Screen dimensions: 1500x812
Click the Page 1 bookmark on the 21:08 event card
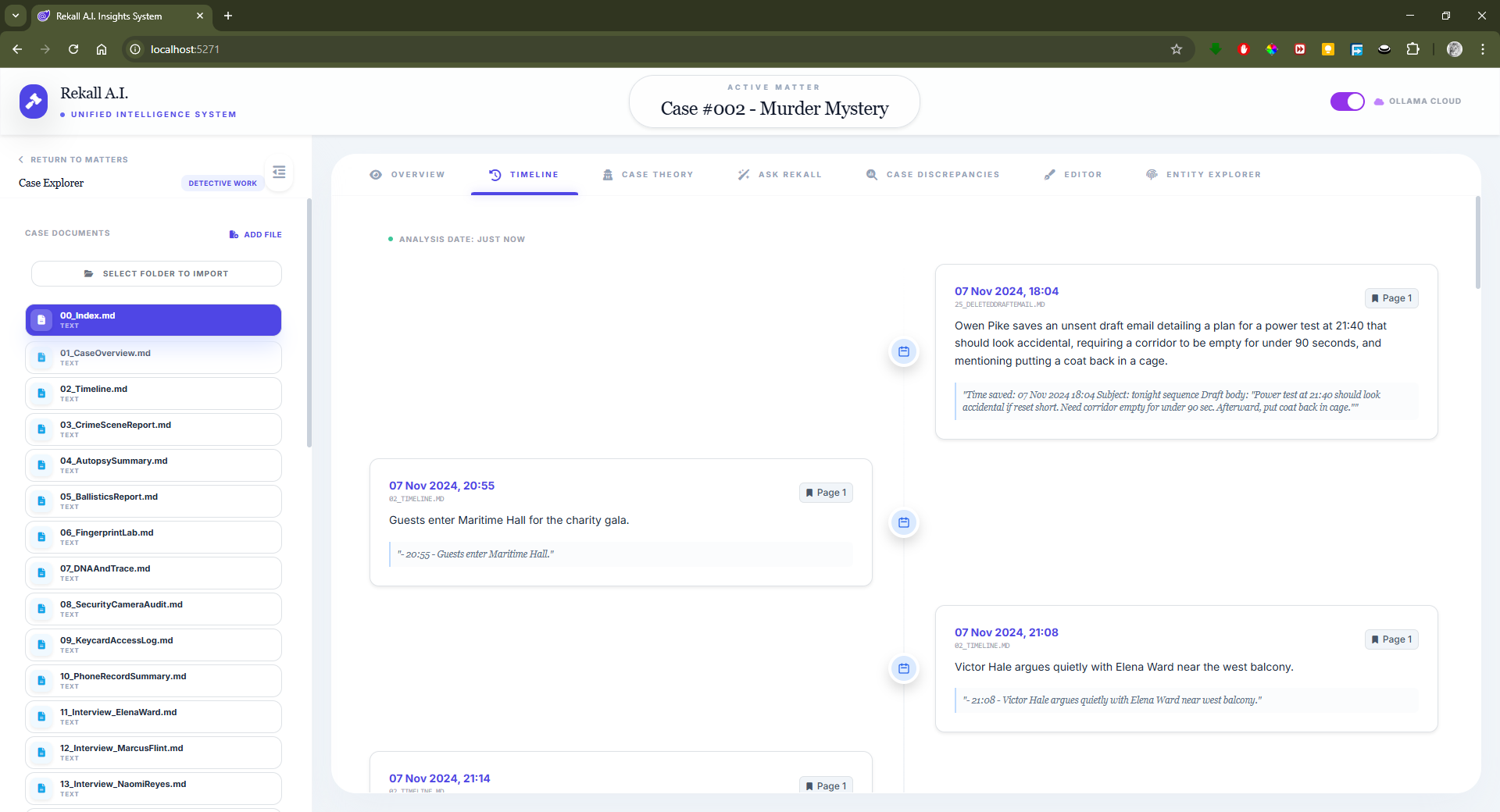pyautogui.click(x=1391, y=639)
